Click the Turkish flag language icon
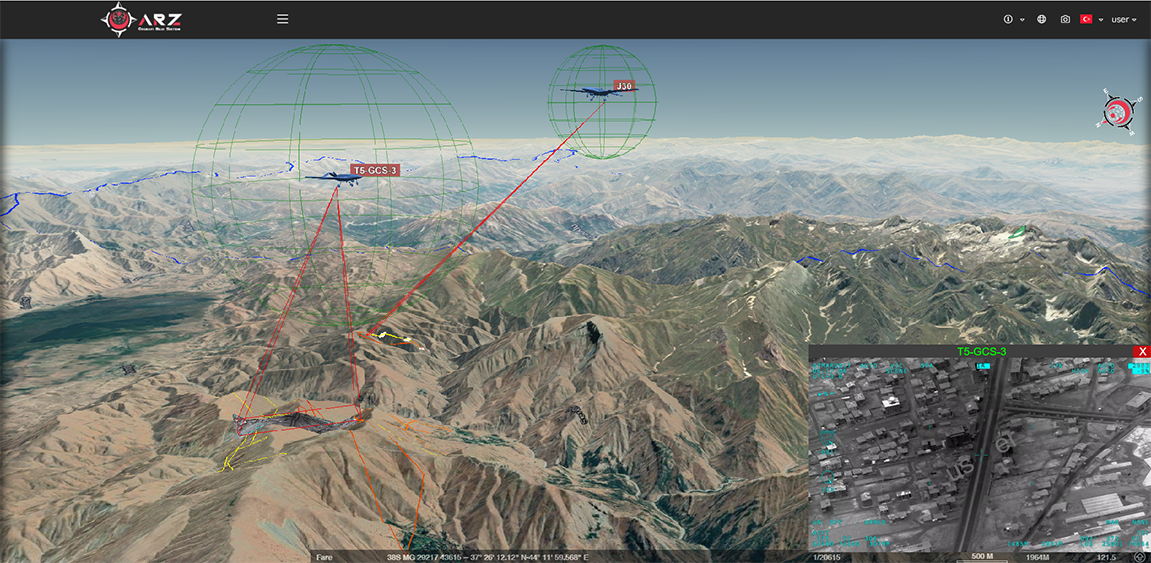 pyautogui.click(x=1086, y=19)
